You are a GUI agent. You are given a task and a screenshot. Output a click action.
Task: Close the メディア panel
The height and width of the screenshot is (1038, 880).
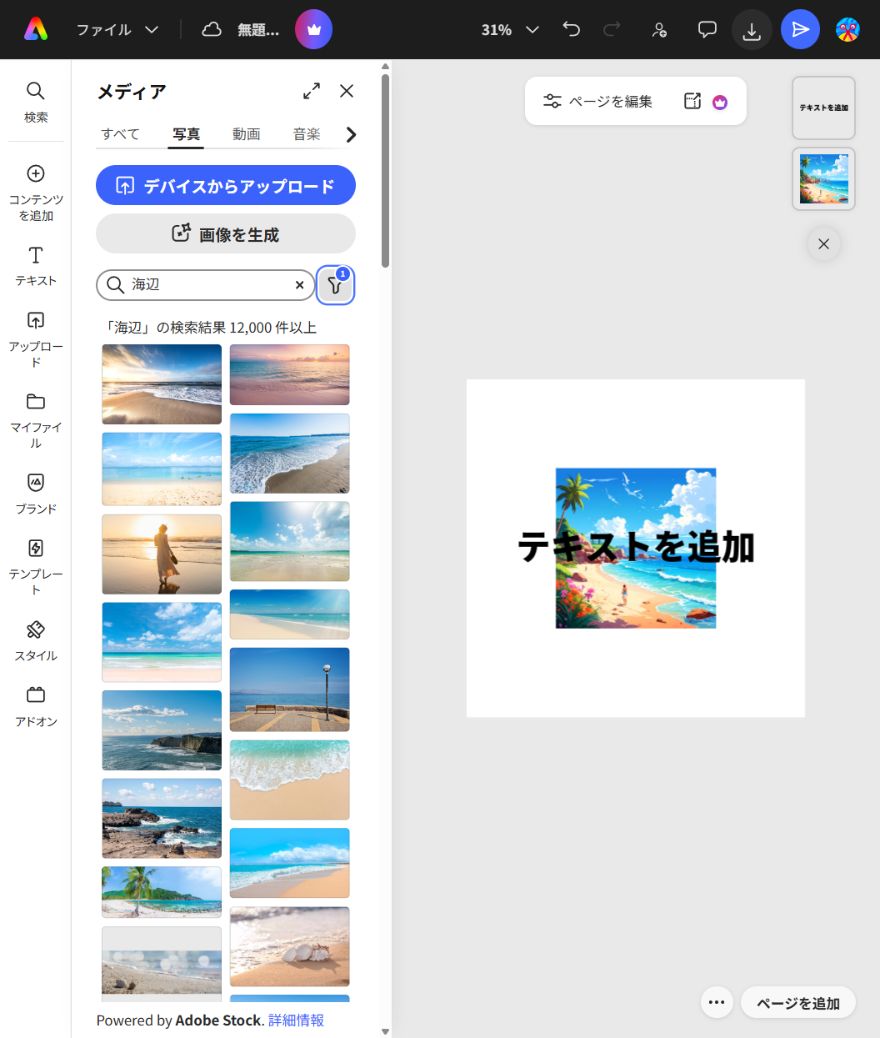click(346, 91)
